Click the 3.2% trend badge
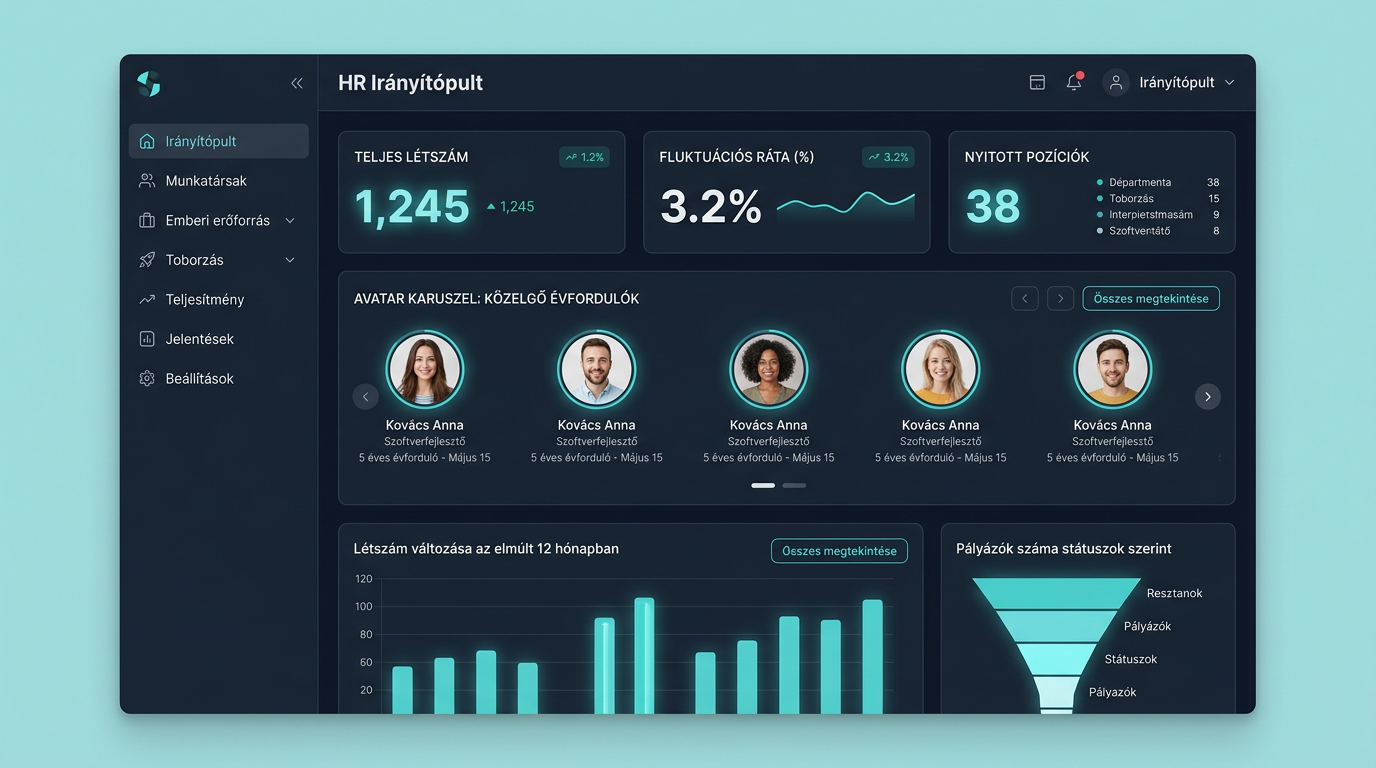Image resolution: width=1376 pixels, height=768 pixels. point(889,157)
